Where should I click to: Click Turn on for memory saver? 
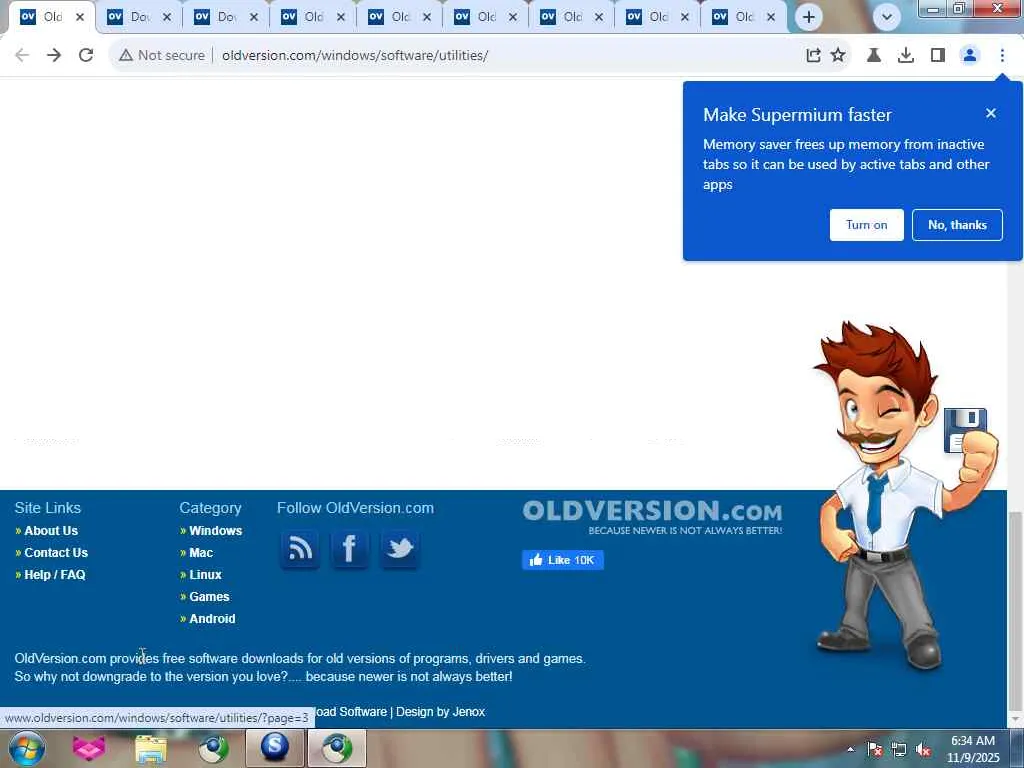[x=867, y=225]
